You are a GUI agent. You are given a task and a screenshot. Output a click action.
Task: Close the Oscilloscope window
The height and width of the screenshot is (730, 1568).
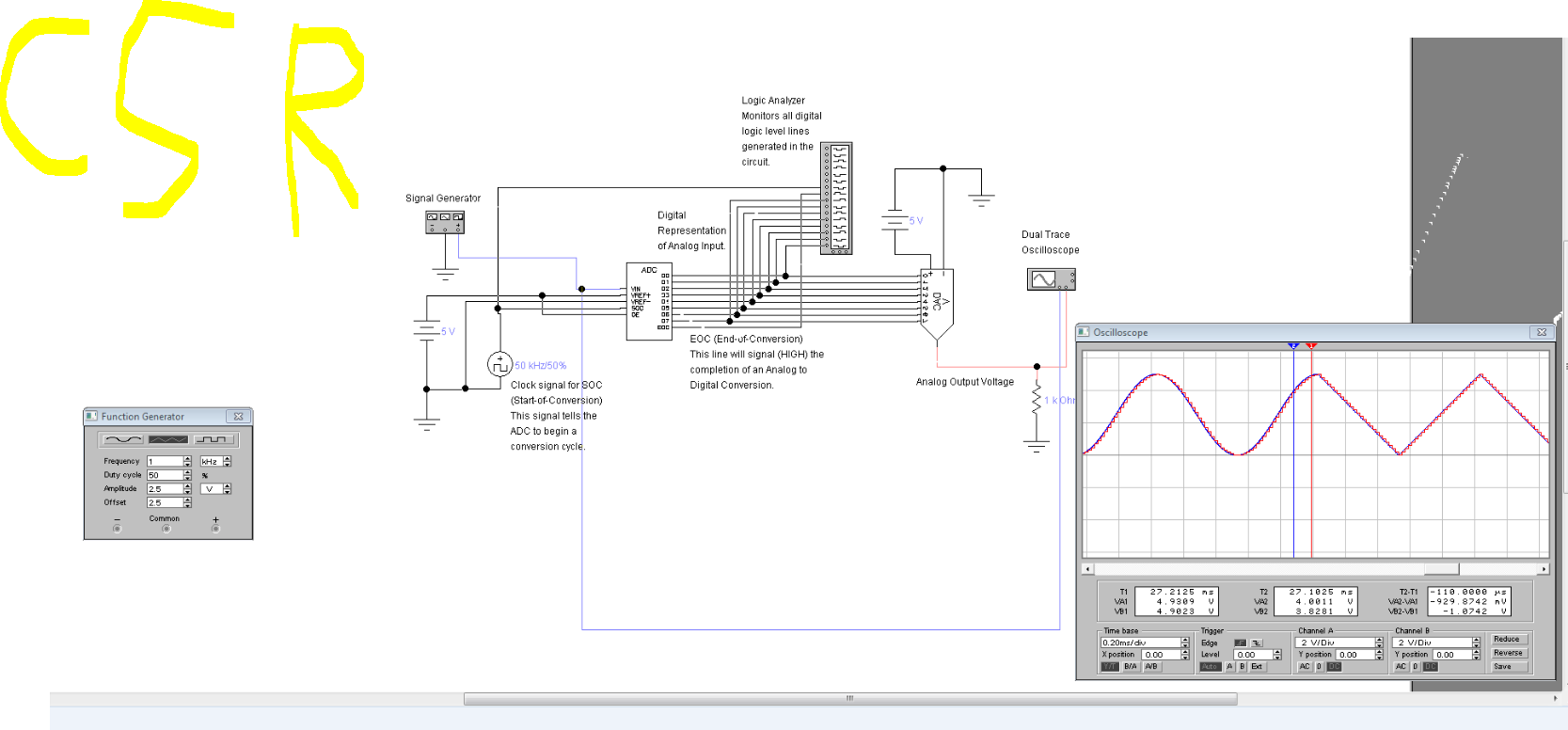(1541, 332)
